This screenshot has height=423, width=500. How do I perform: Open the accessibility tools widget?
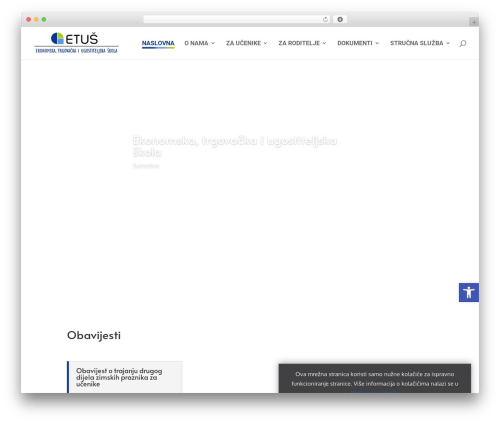click(x=469, y=292)
